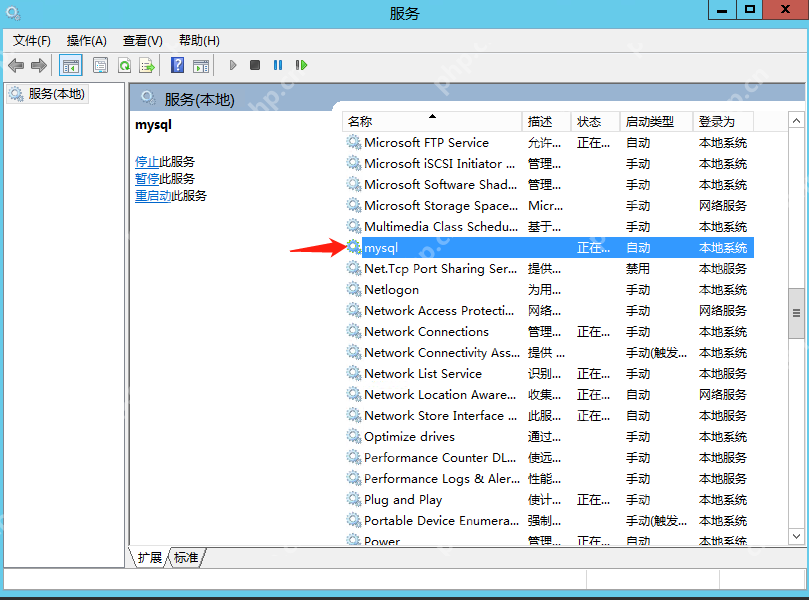Open the 文件(F) menu
The width and height of the screenshot is (809, 600).
pyautogui.click(x=32, y=40)
